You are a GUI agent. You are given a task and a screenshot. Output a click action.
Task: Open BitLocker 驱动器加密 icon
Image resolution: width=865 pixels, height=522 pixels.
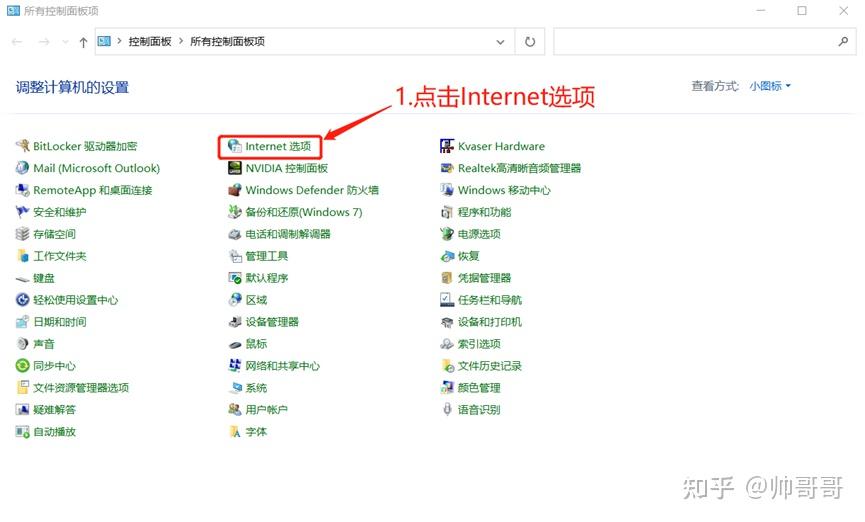[22, 146]
